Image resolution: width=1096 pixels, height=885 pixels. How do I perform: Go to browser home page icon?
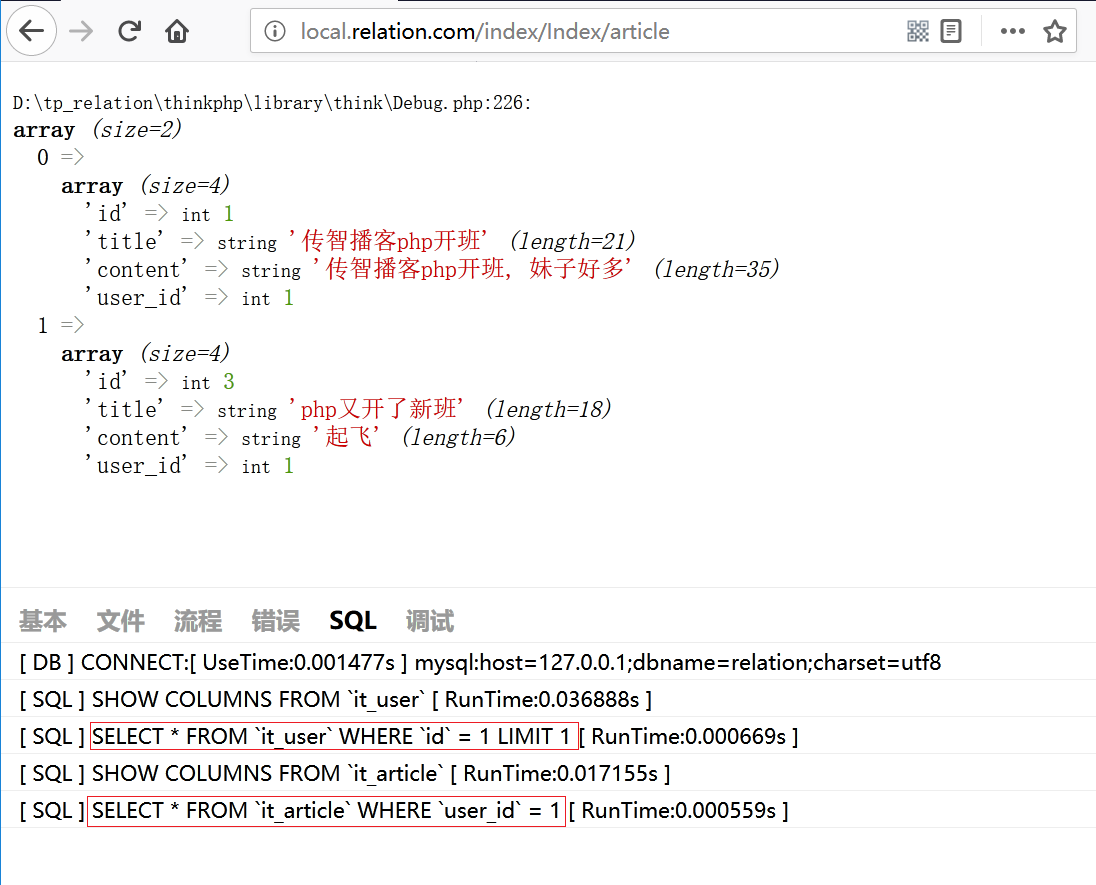pyautogui.click(x=177, y=31)
